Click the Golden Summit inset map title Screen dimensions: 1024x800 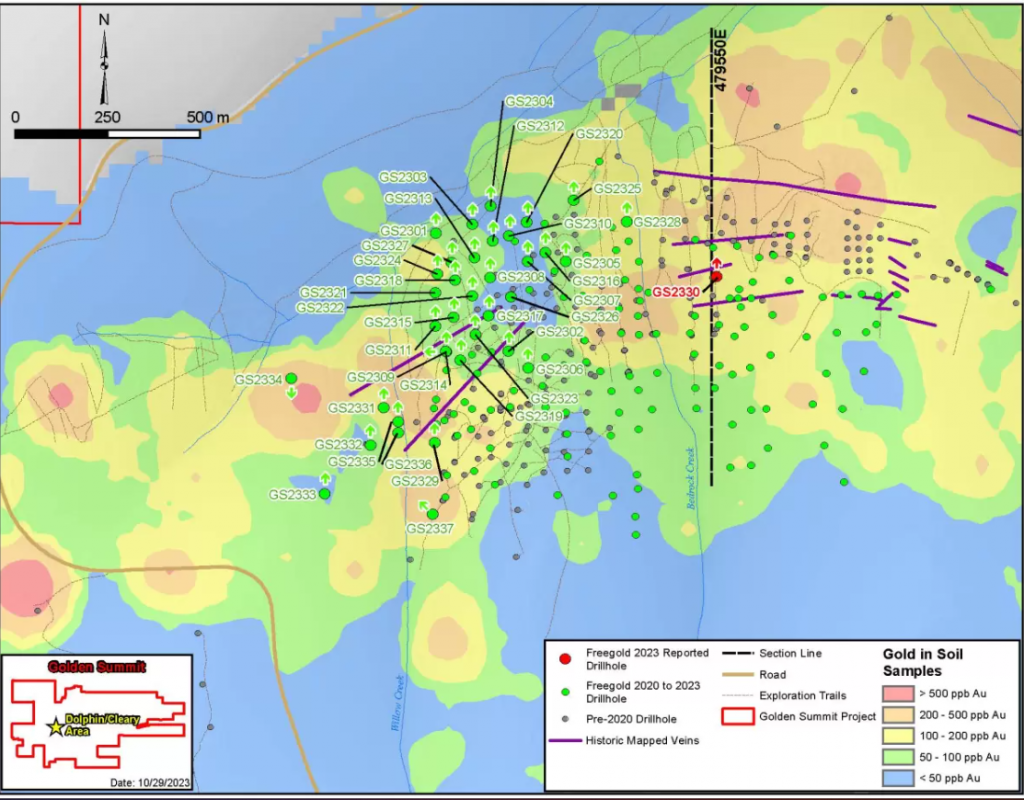[x=97, y=666]
